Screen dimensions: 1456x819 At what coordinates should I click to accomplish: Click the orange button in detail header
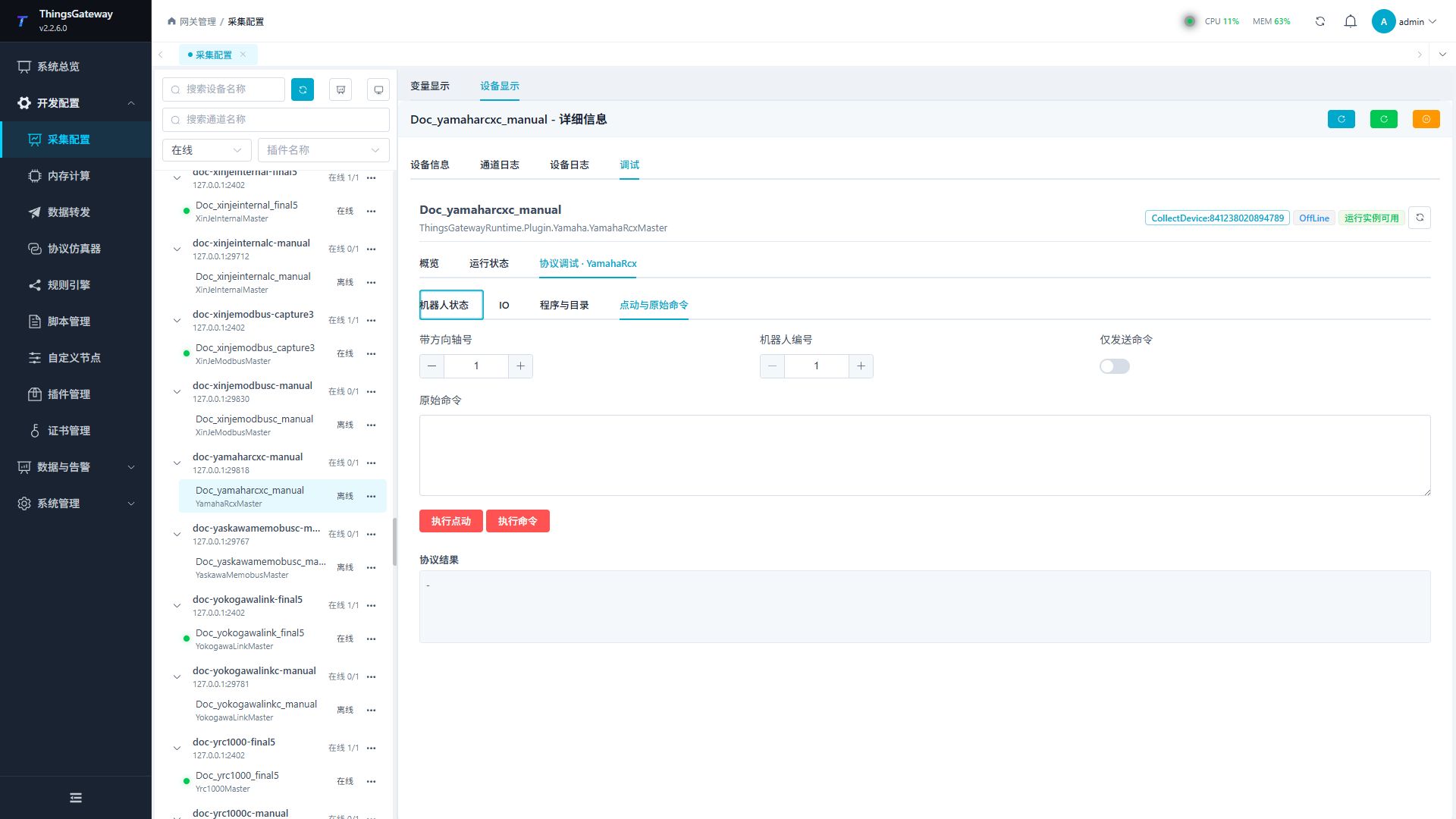point(1426,119)
